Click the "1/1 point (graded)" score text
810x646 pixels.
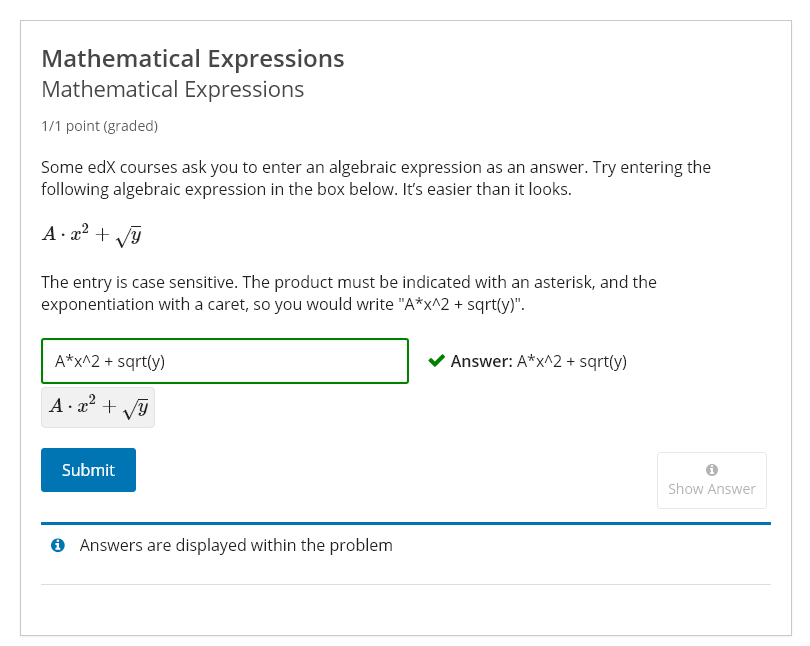(x=99, y=126)
